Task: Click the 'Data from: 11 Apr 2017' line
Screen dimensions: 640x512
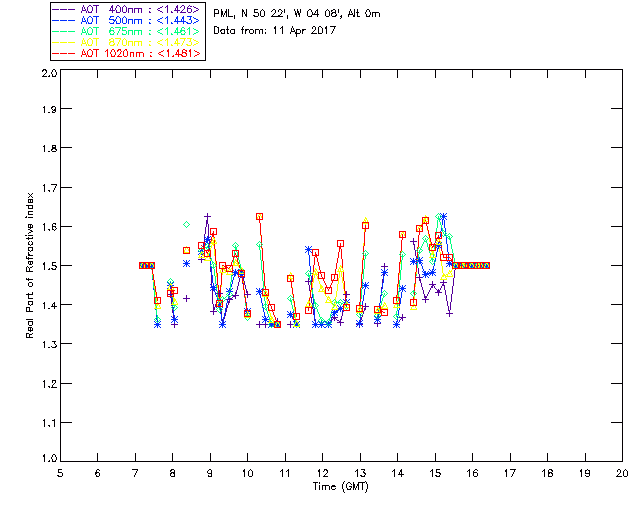Action: [x=274, y=30]
